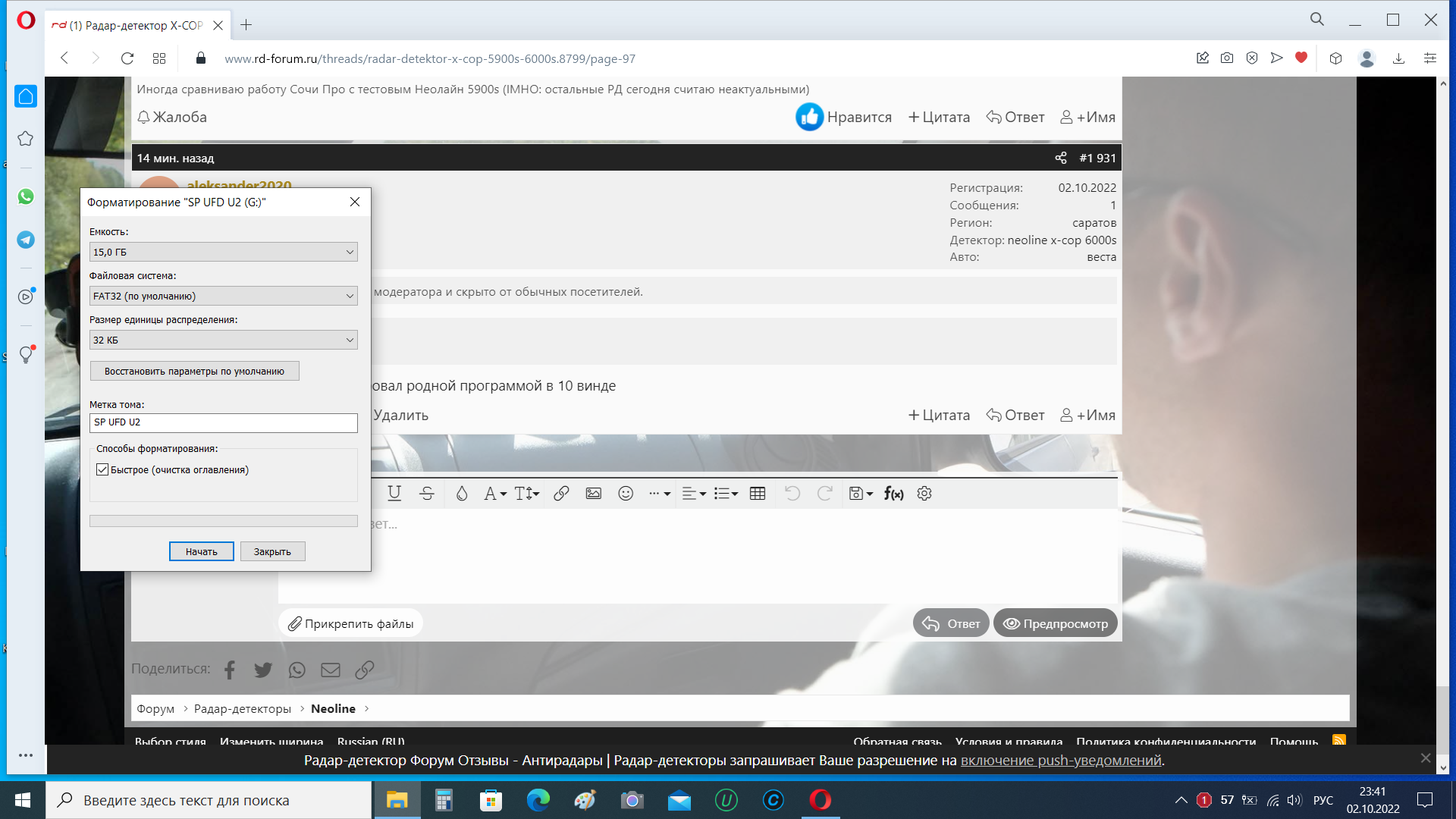The width and height of the screenshot is (1456, 819).
Task: Click the insert image icon
Action: (x=594, y=494)
